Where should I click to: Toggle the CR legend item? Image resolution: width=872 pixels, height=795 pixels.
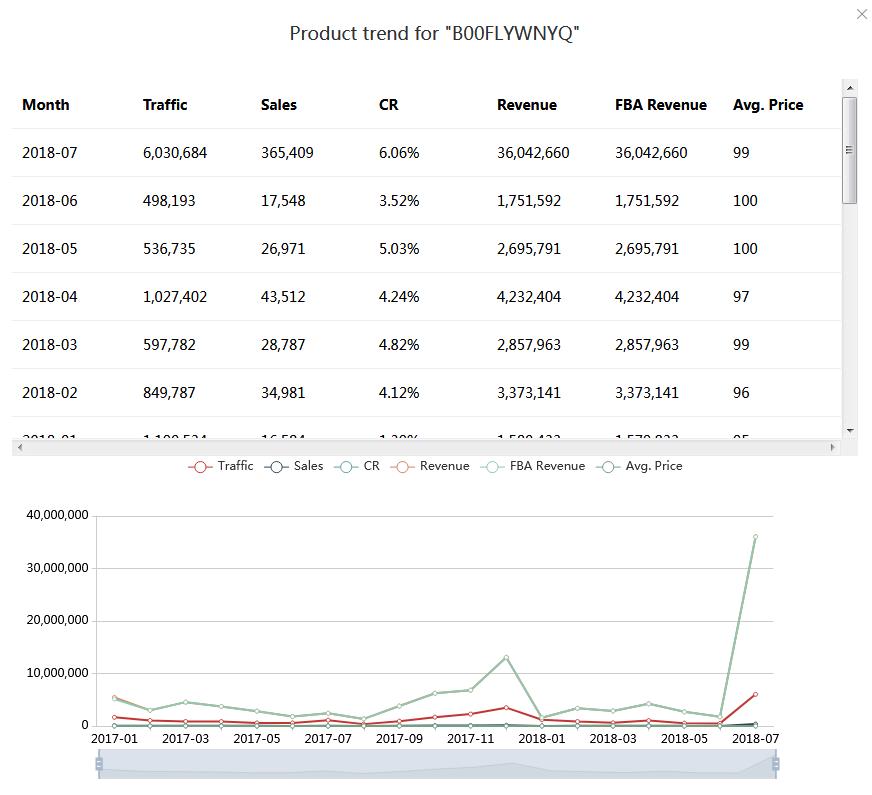359,466
